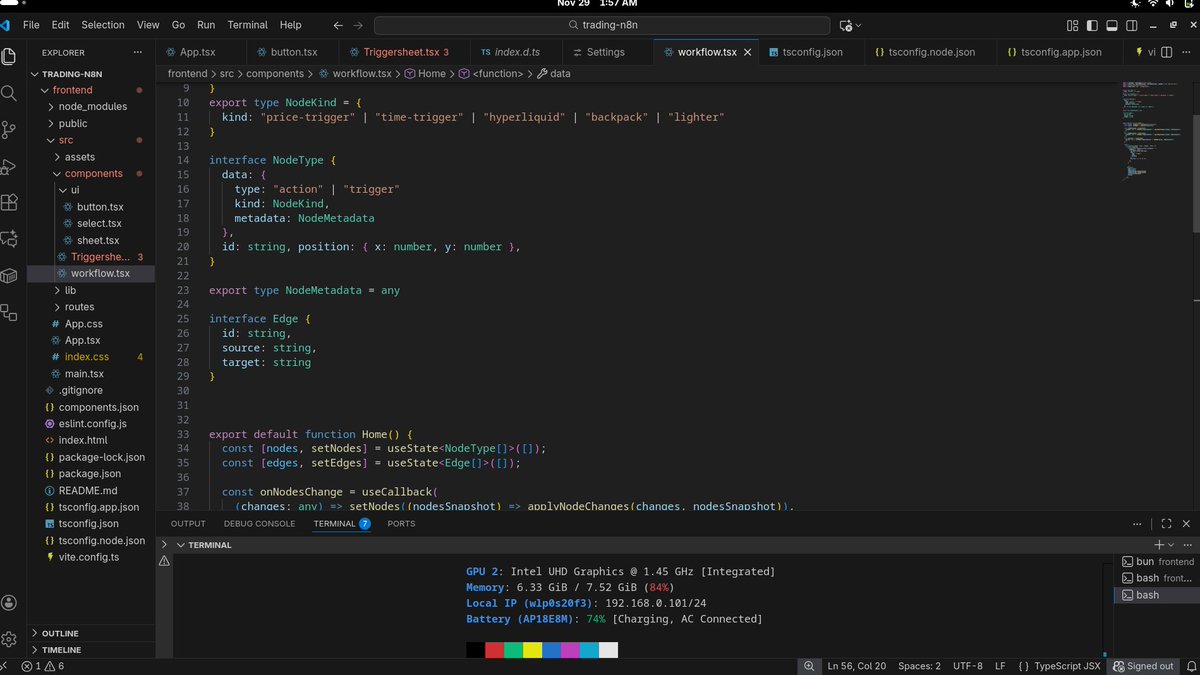Expand the lib folder

pyautogui.click(x=57, y=290)
